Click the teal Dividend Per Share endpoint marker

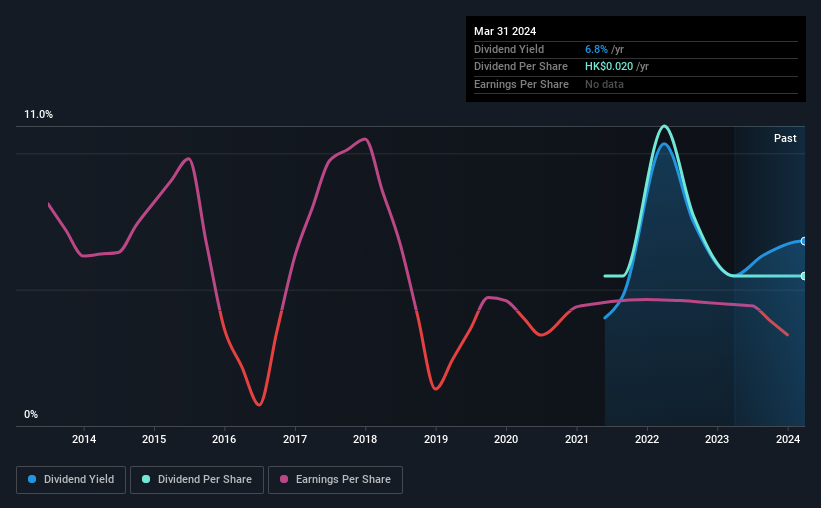tap(803, 276)
